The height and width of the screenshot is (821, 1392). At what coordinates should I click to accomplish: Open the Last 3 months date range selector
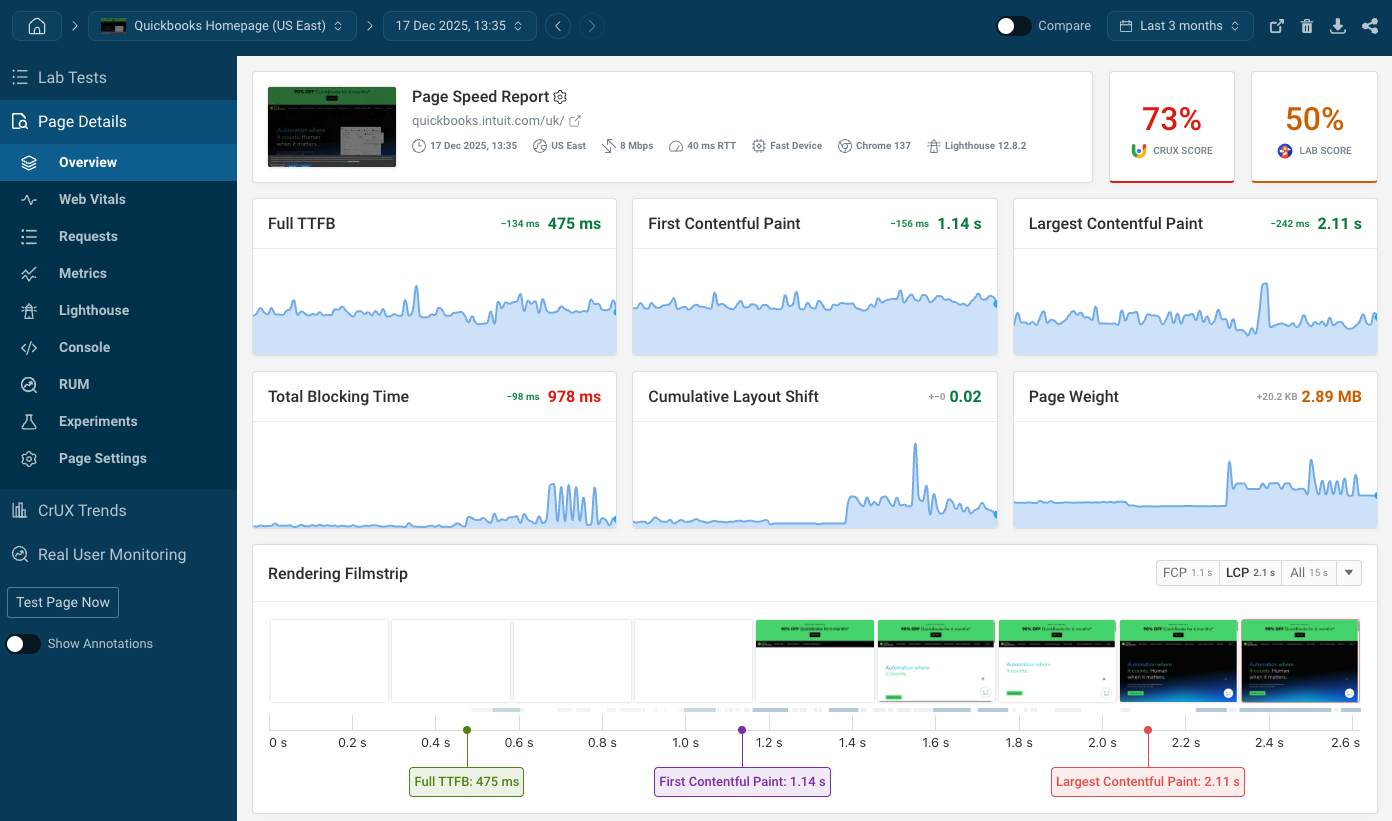coord(1180,25)
